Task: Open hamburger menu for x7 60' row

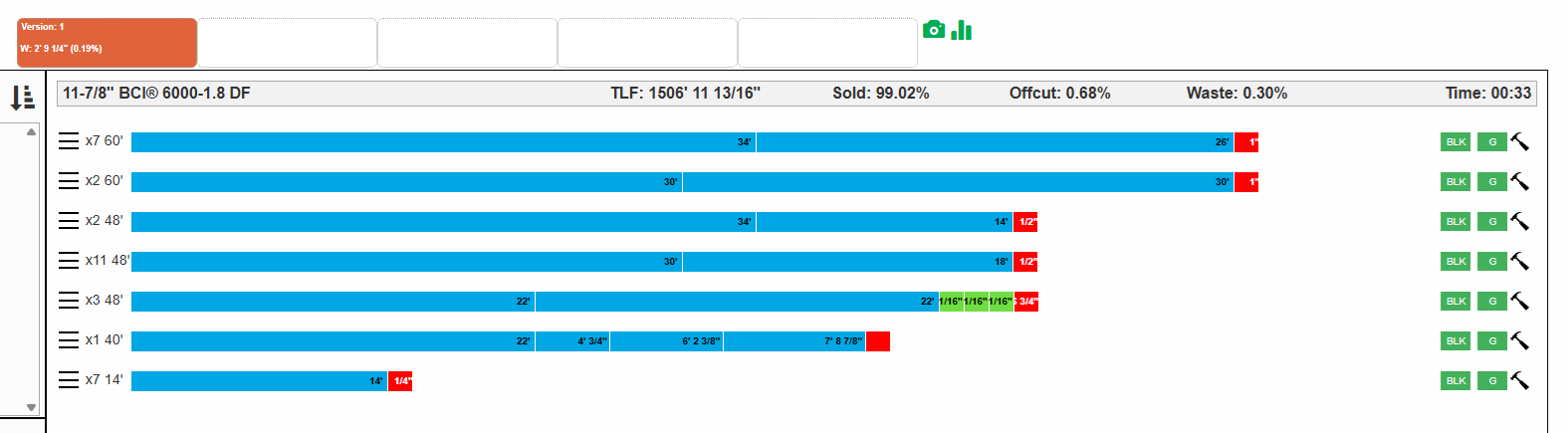Action: click(69, 141)
